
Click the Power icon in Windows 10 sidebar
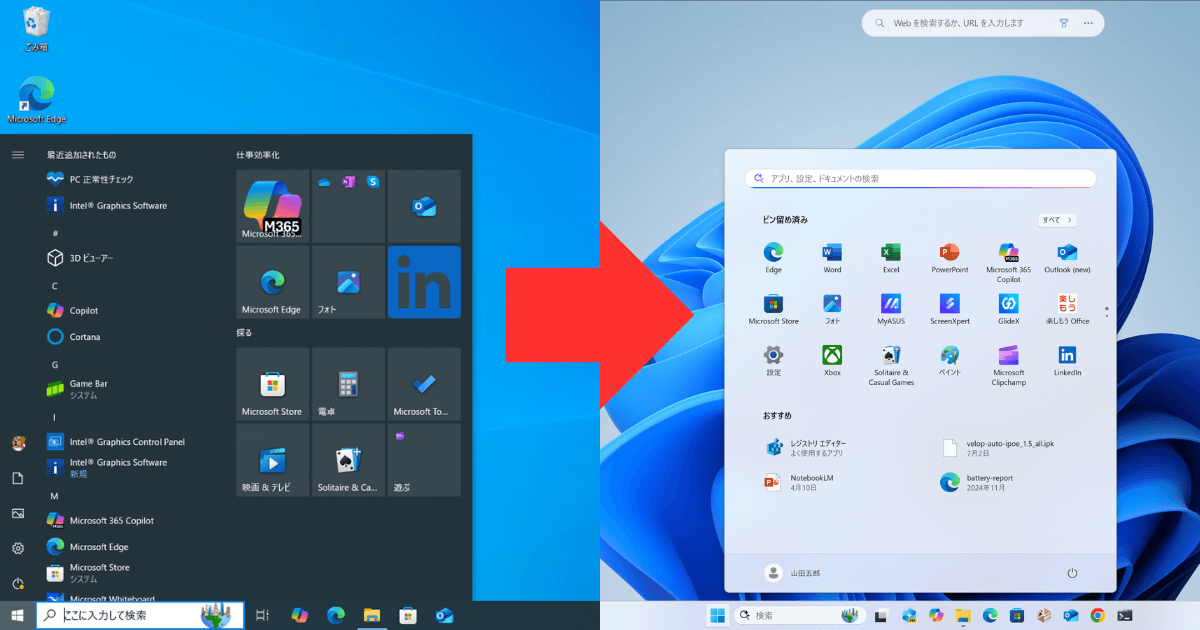tap(18, 583)
